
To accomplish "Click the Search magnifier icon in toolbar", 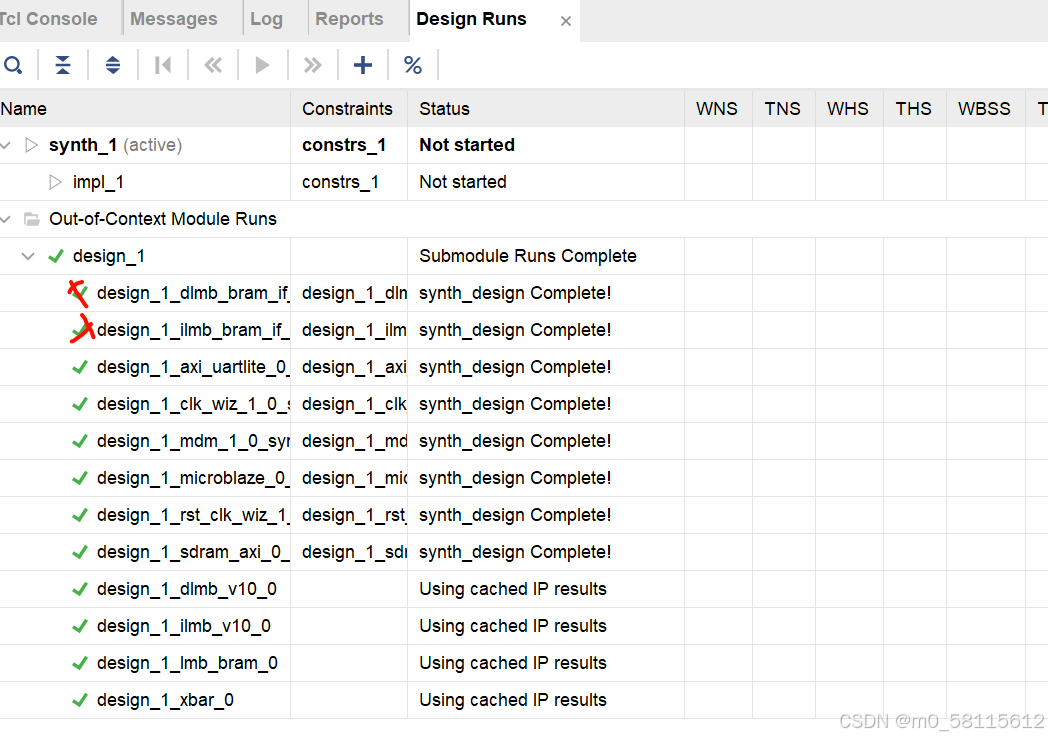I will [x=13, y=65].
